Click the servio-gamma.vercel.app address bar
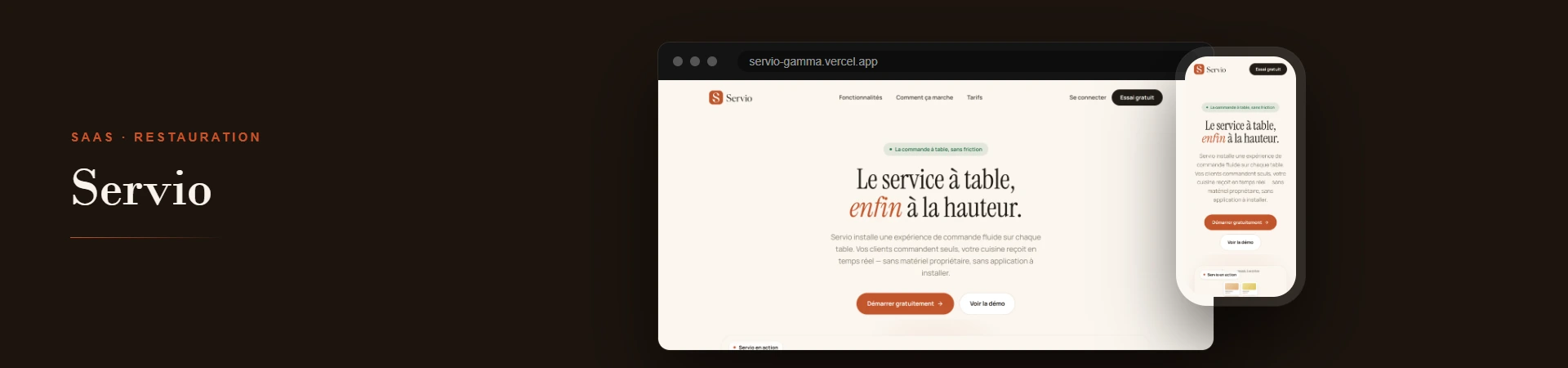 (x=964, y=61)
